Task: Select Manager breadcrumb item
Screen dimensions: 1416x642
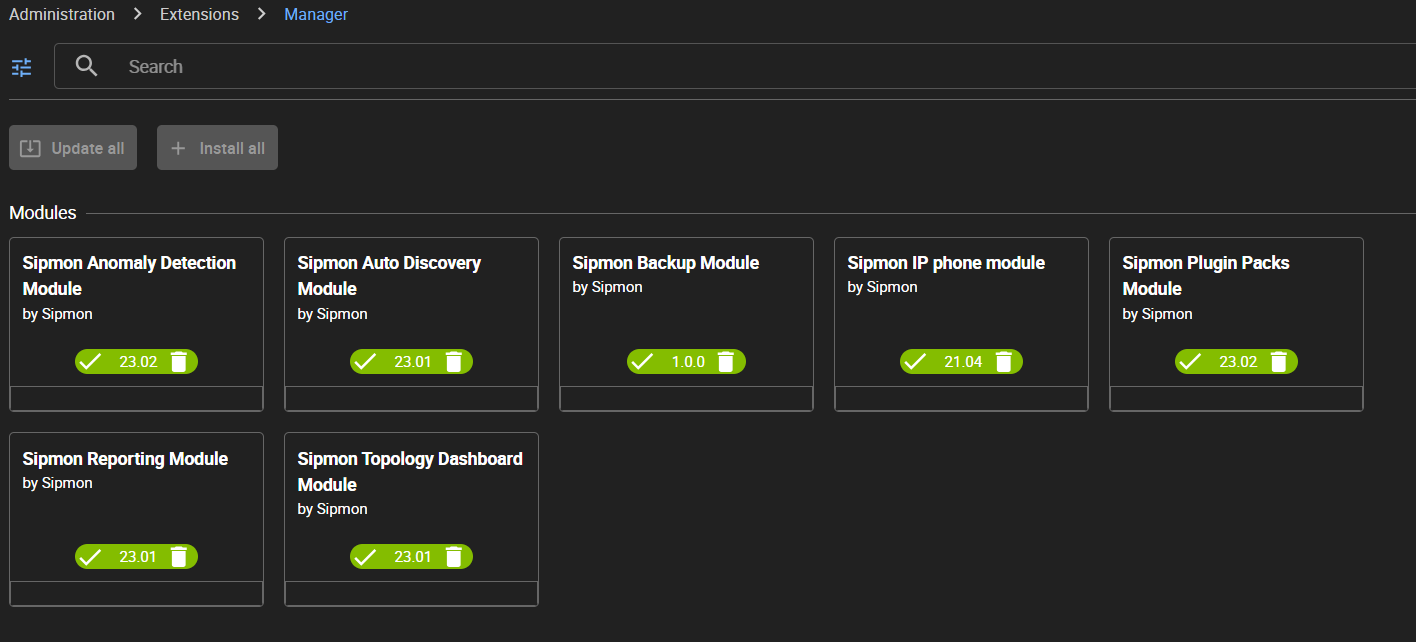Action: point(316,14)
